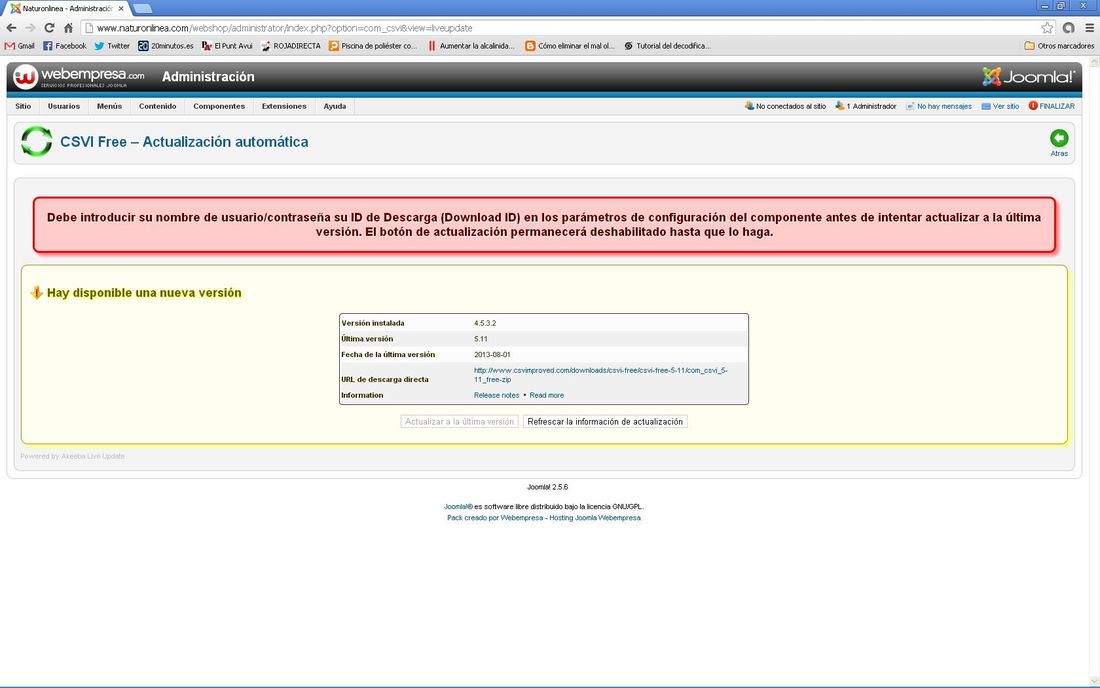This screenshot has height=688, width=1100.
Task: Click Refrescar la información de actualización button
Action: click(x=605, y=421)
